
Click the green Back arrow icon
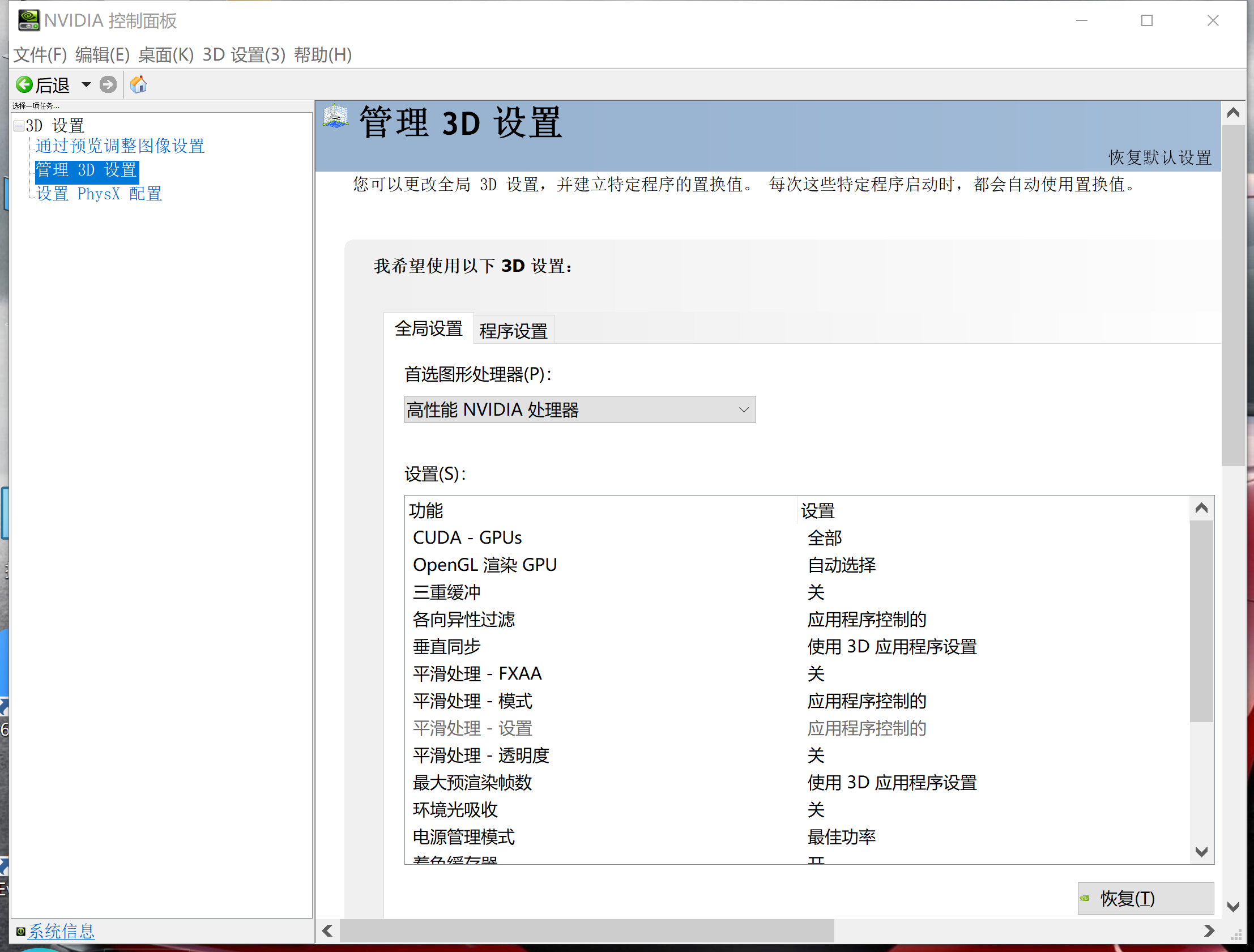coord(24,85)
